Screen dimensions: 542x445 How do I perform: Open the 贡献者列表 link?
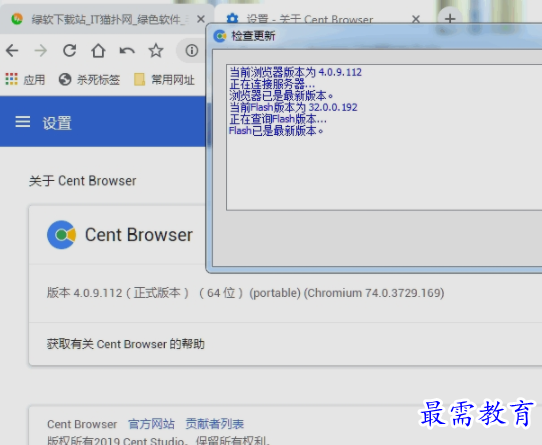click(x=215, y=424)
